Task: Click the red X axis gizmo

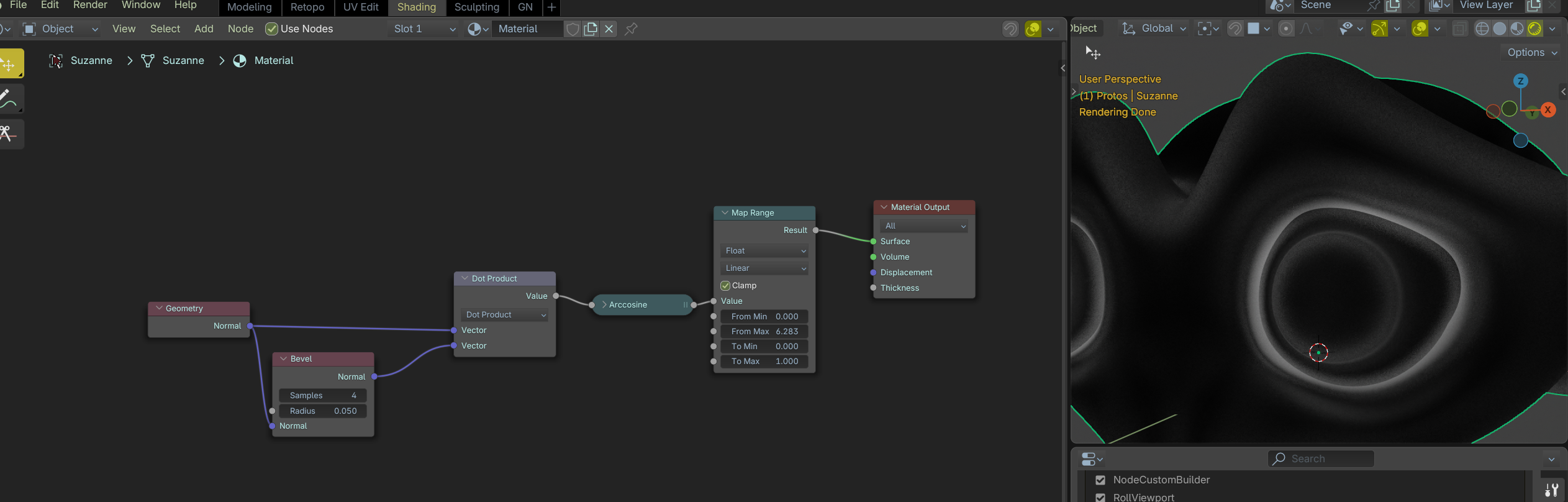Action: click(1548, 110)
